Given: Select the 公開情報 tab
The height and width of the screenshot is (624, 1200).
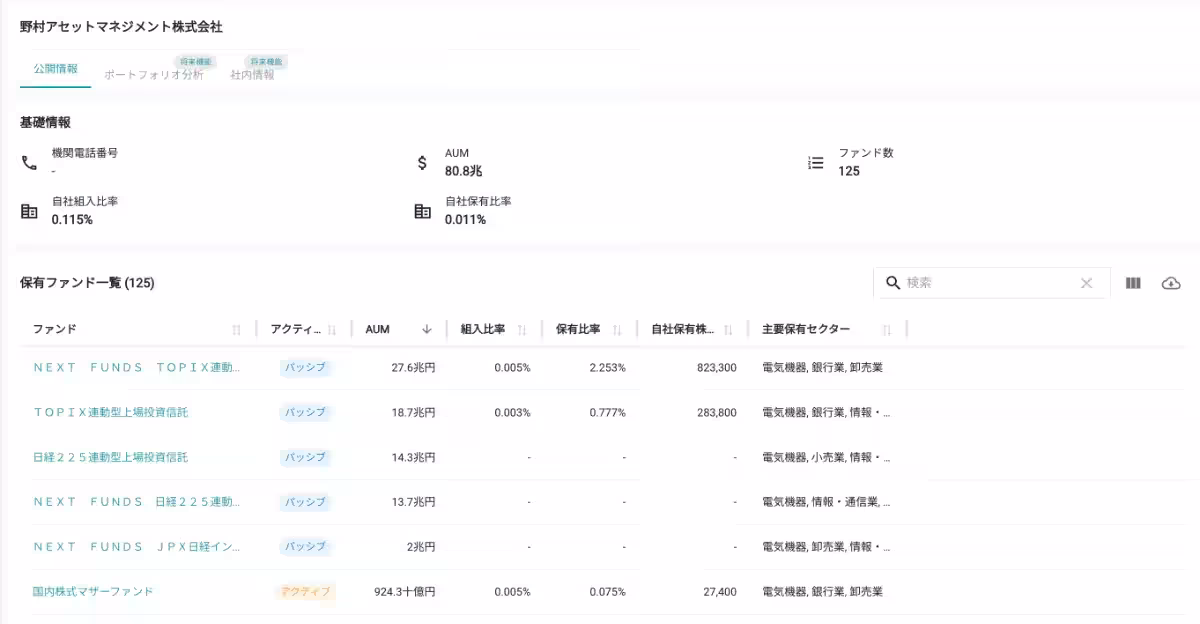Looking at the screenshot, I should pyautogui.click(x=54, y=71).
